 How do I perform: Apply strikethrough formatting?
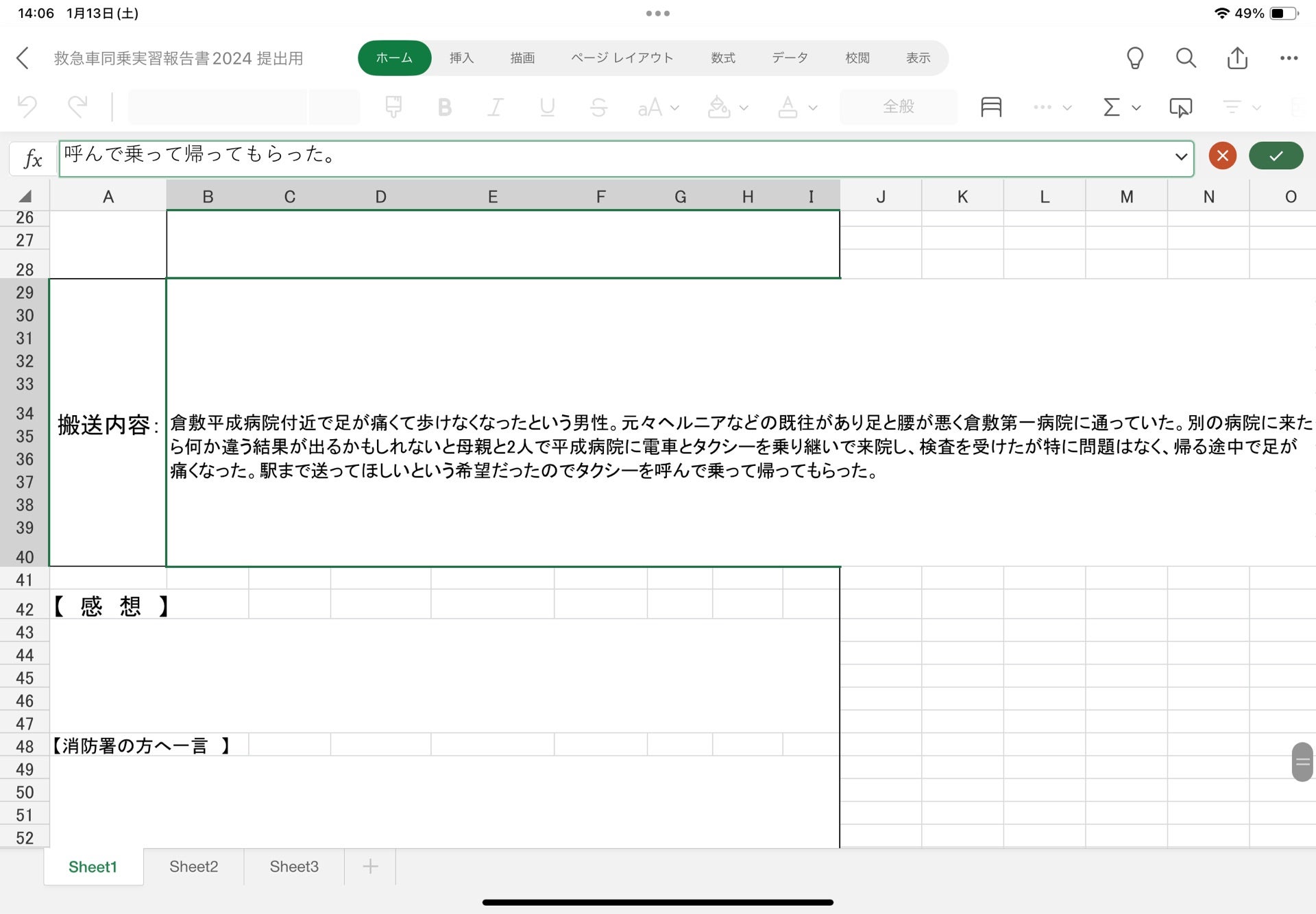(598, 107)
